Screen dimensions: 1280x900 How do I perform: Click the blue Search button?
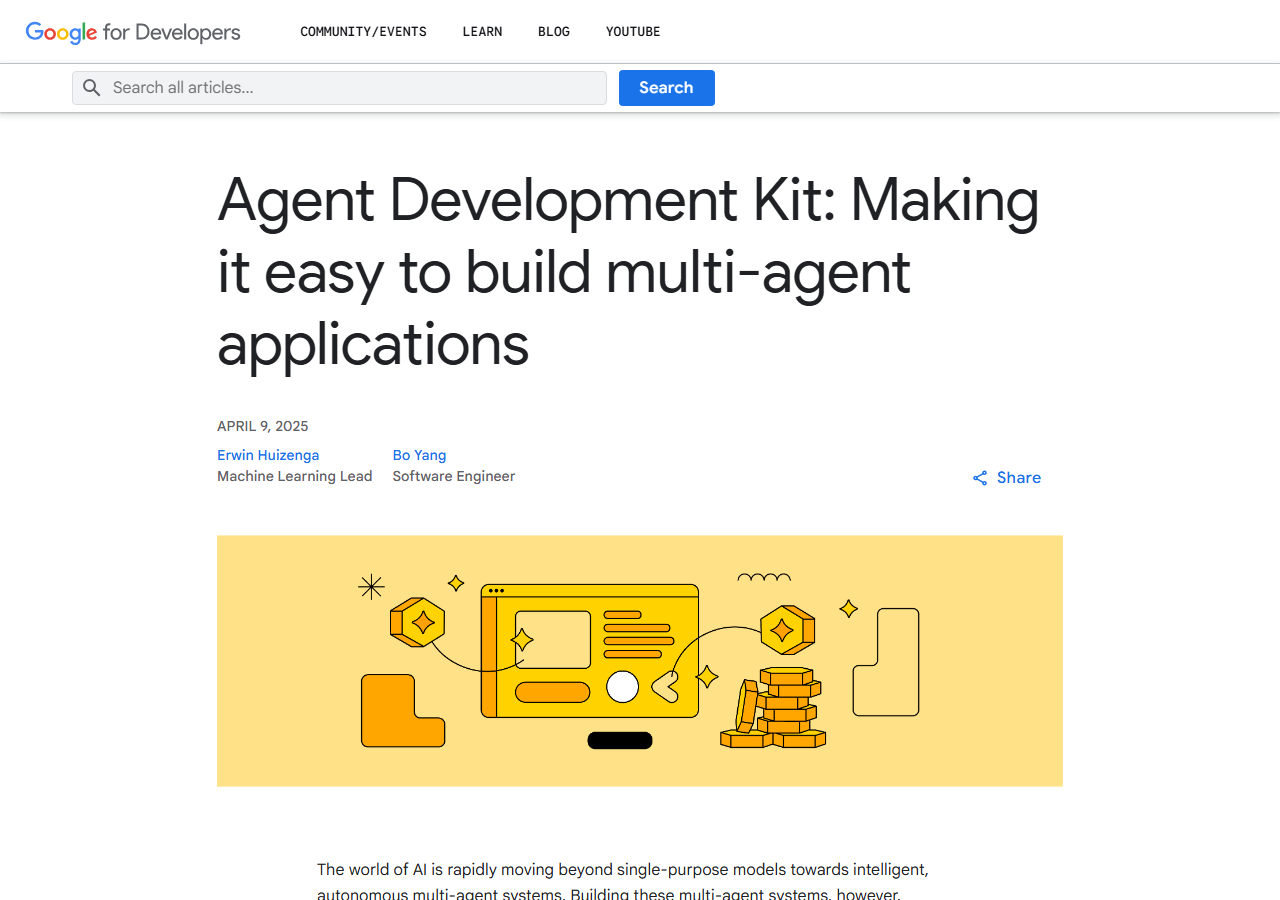point(667,88)
